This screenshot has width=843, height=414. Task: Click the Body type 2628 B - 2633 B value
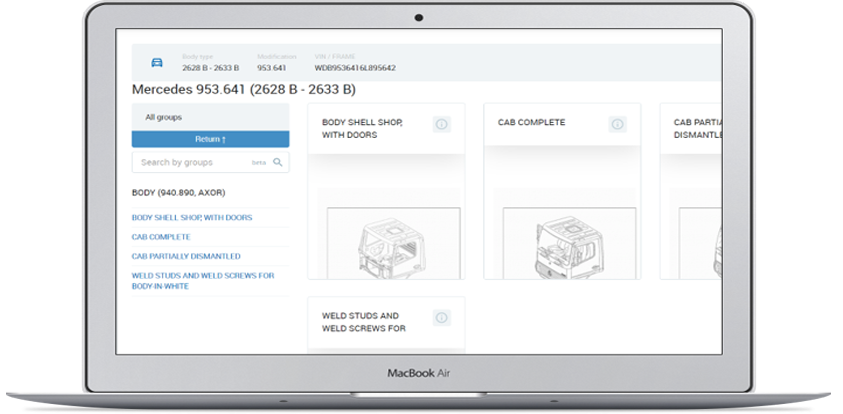click(x=210, y=68)
